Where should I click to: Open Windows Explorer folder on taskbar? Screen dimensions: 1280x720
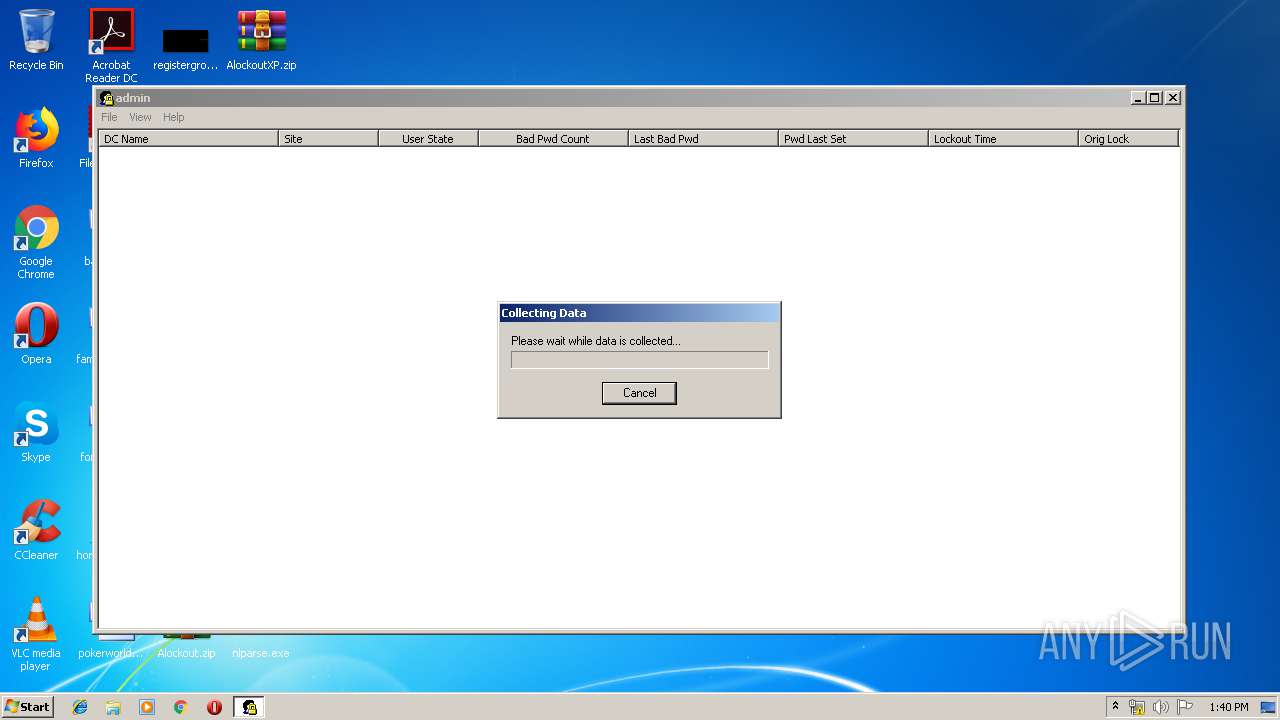113,707
